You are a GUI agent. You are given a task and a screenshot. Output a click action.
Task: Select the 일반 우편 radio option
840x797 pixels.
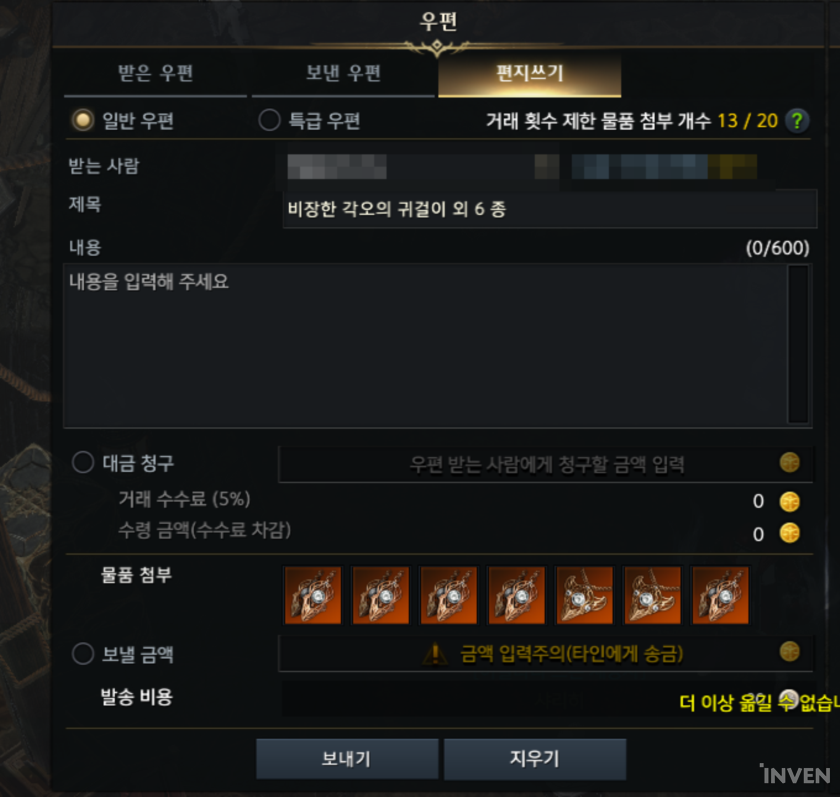point(82,120)
